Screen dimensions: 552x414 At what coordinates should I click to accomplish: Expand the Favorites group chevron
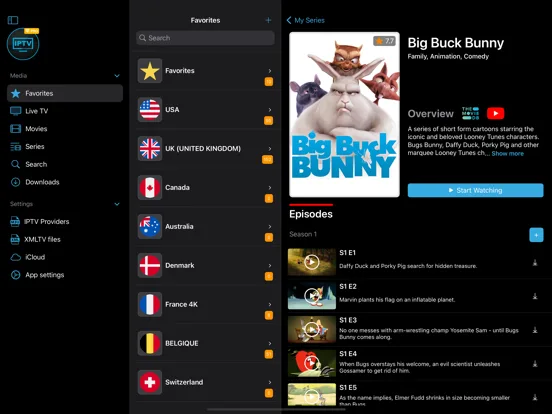(x=270, y=71)
